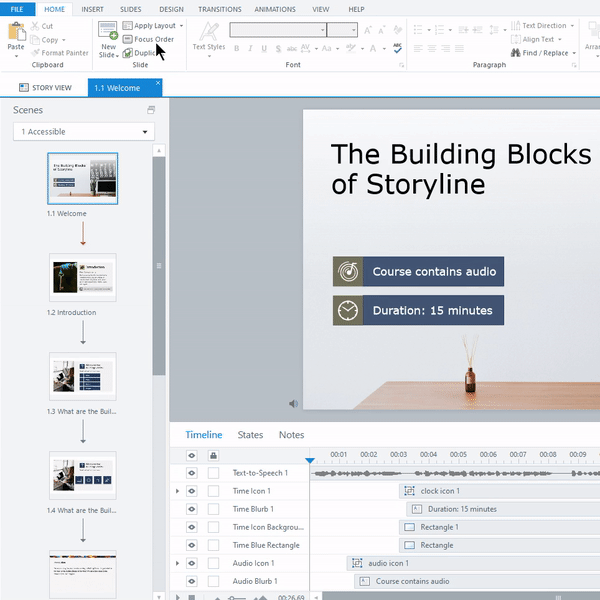Open the font name combo box
This screenshot has height=600, width=600.
(278, 30)
